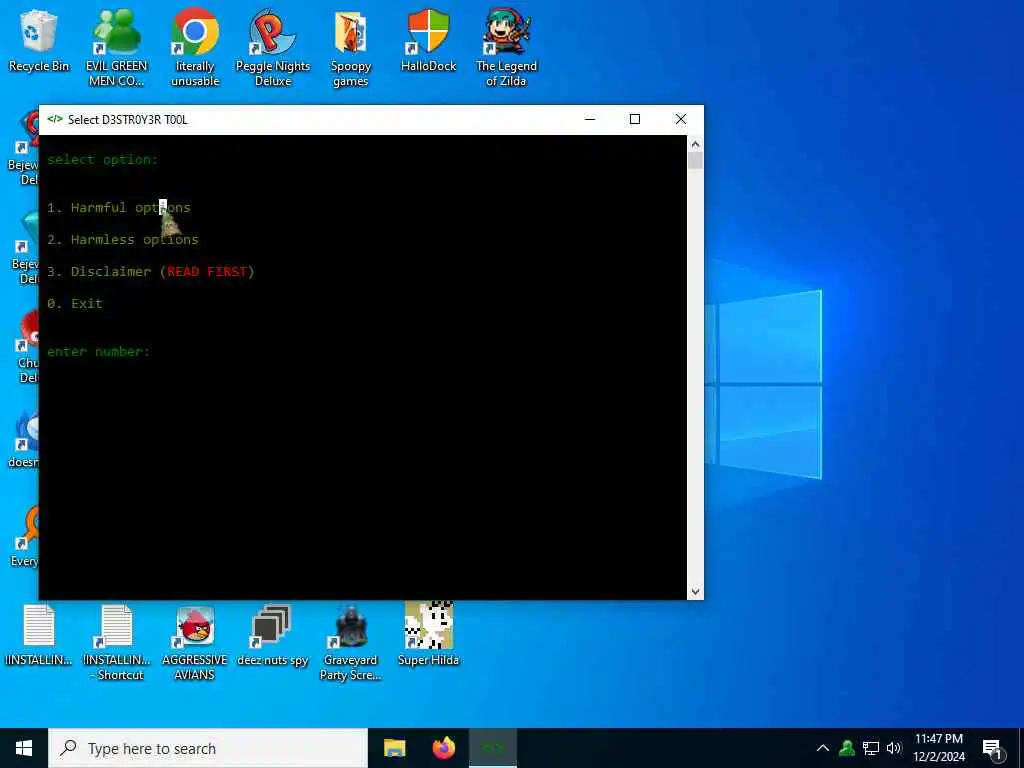
Task: Select the 'literally unusable' Chrome shortcut
Action: coord(195,48)
